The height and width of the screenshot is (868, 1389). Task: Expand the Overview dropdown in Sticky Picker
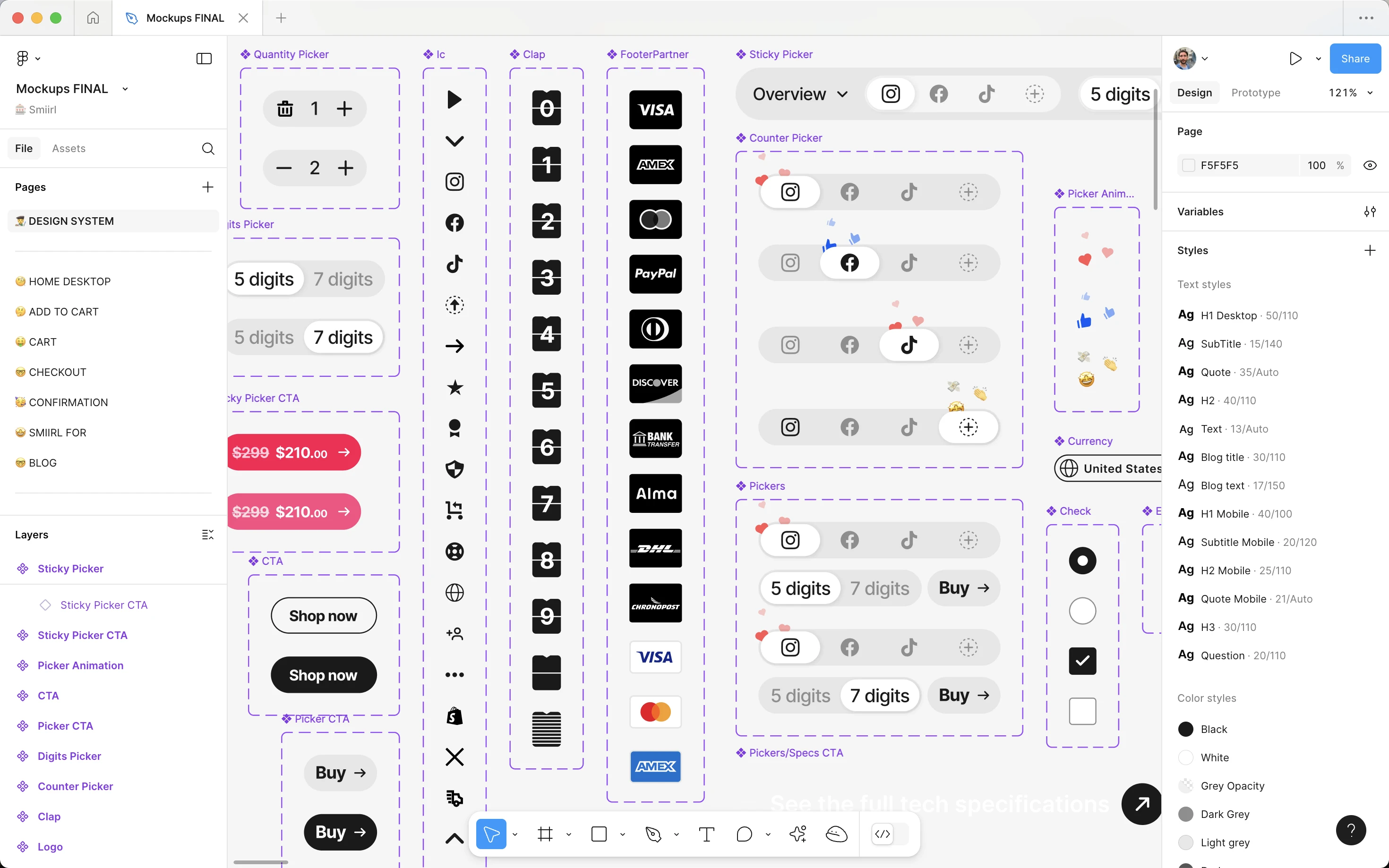[x=800, y=94]
